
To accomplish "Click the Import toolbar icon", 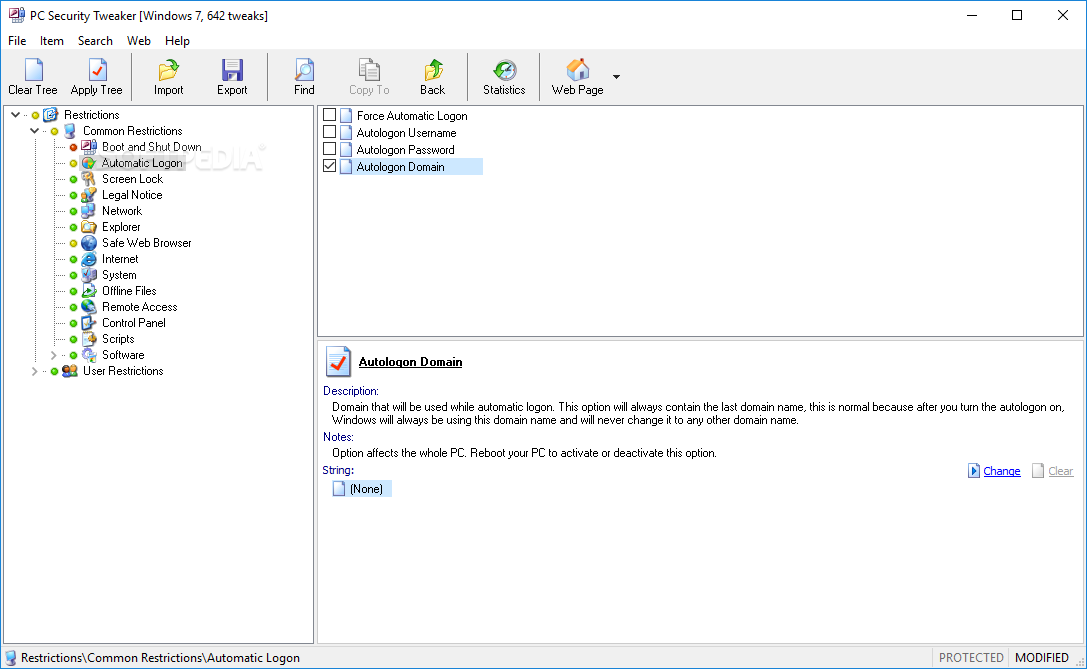I will click(x=168, y=70).
